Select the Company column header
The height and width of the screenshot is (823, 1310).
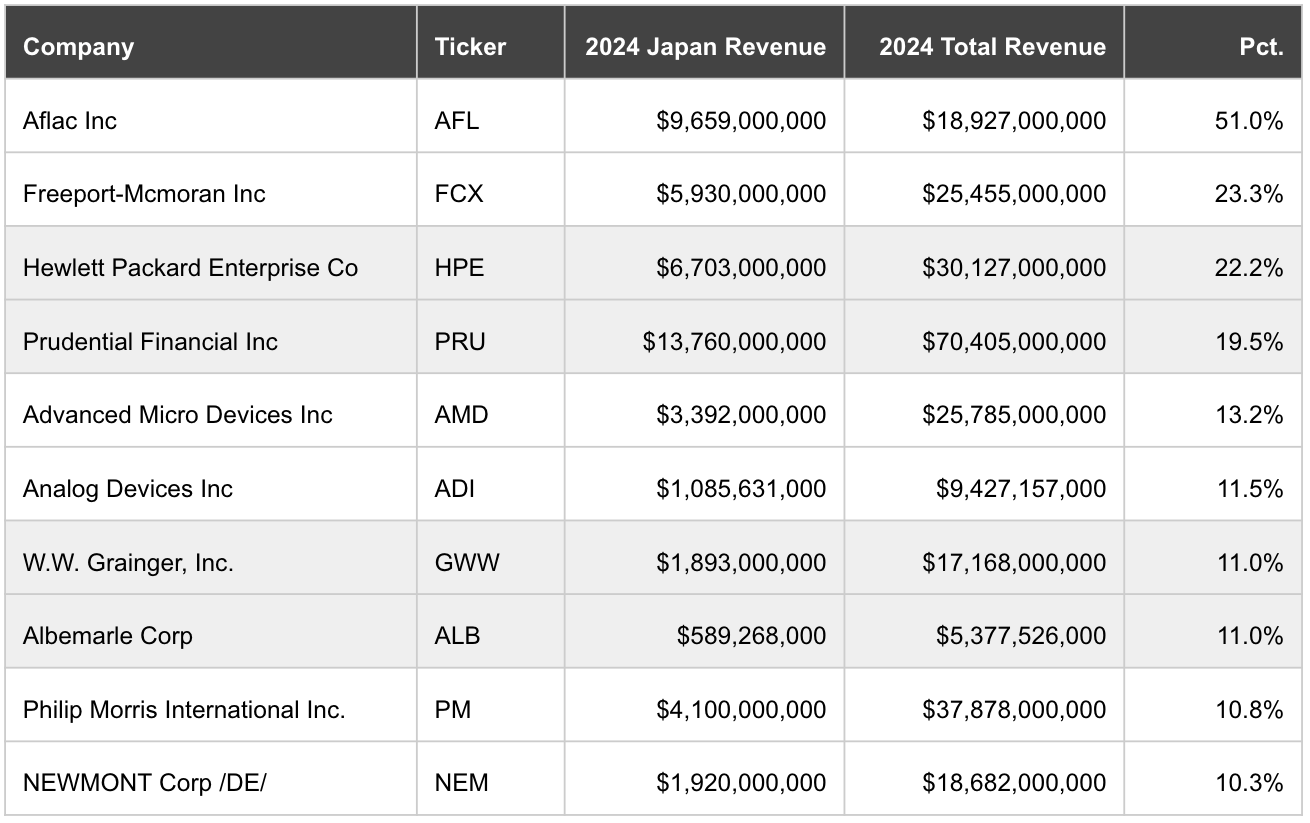pos(211,42)
